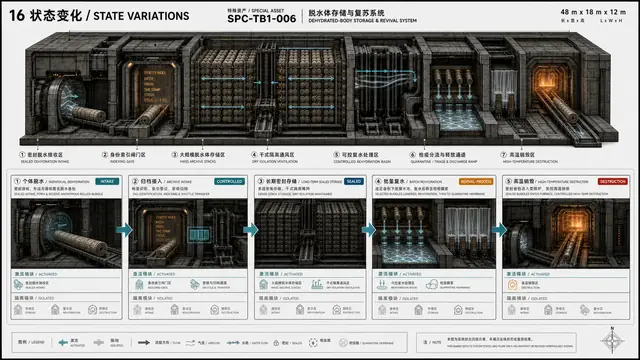The width and height of the screenshot is (640, 360).
Task: Click the 'Controlled Rehydration Basin' zone label
Action: [362, 158]
